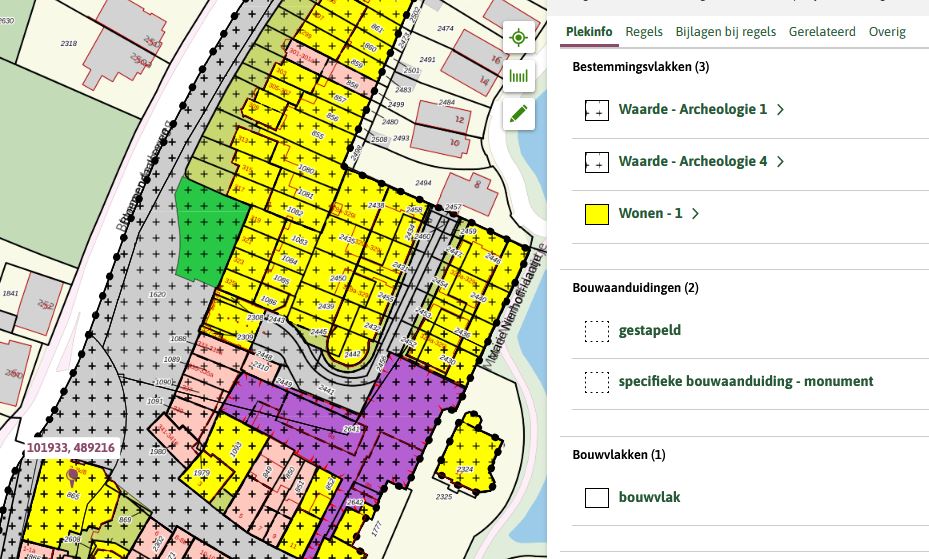Expand the Waarde - Archeologie 1 chevron

click(x=780, y=110)
